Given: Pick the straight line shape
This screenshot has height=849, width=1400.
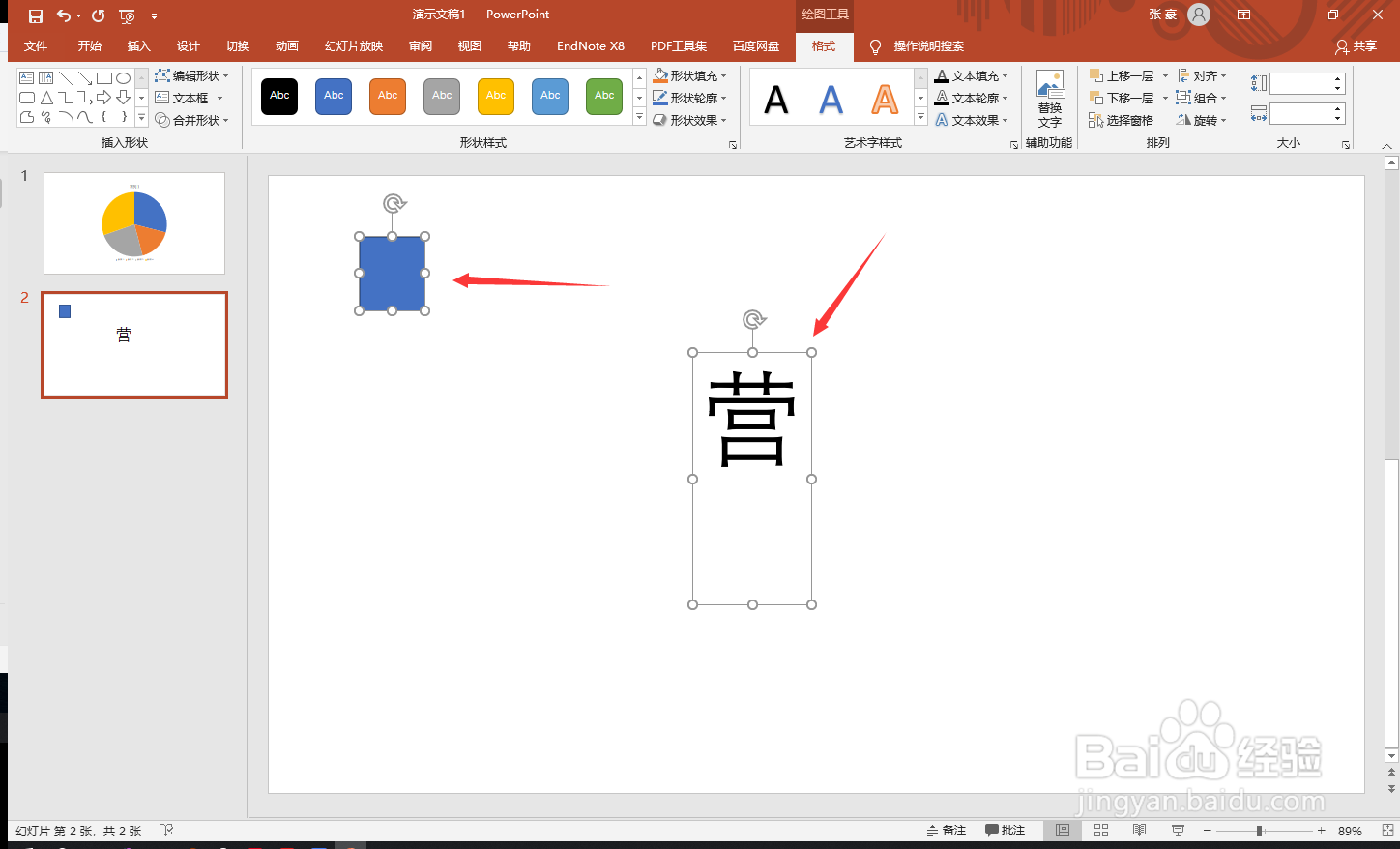Looking at the screenshot, I should pyautogui.click(x=66, y=77).
